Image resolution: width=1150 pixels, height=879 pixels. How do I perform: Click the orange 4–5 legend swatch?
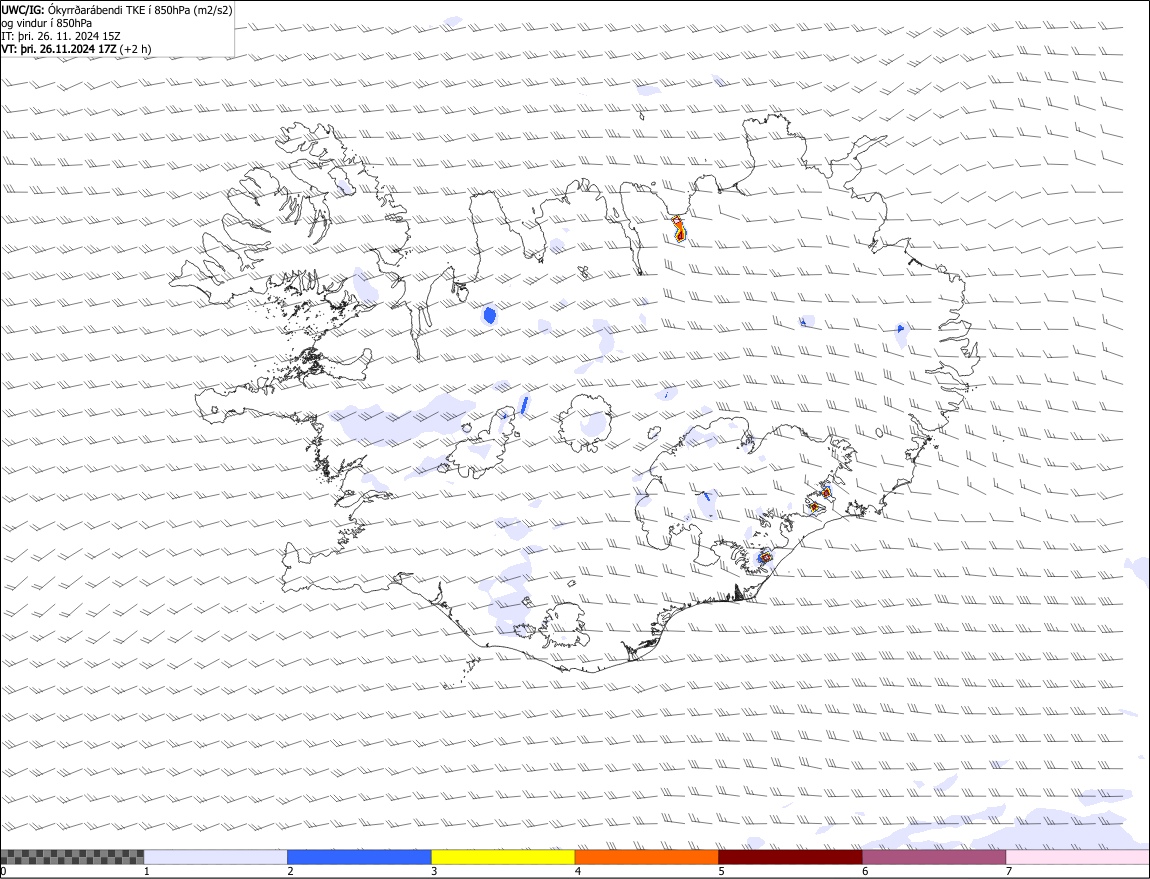(x=647, y=856)
